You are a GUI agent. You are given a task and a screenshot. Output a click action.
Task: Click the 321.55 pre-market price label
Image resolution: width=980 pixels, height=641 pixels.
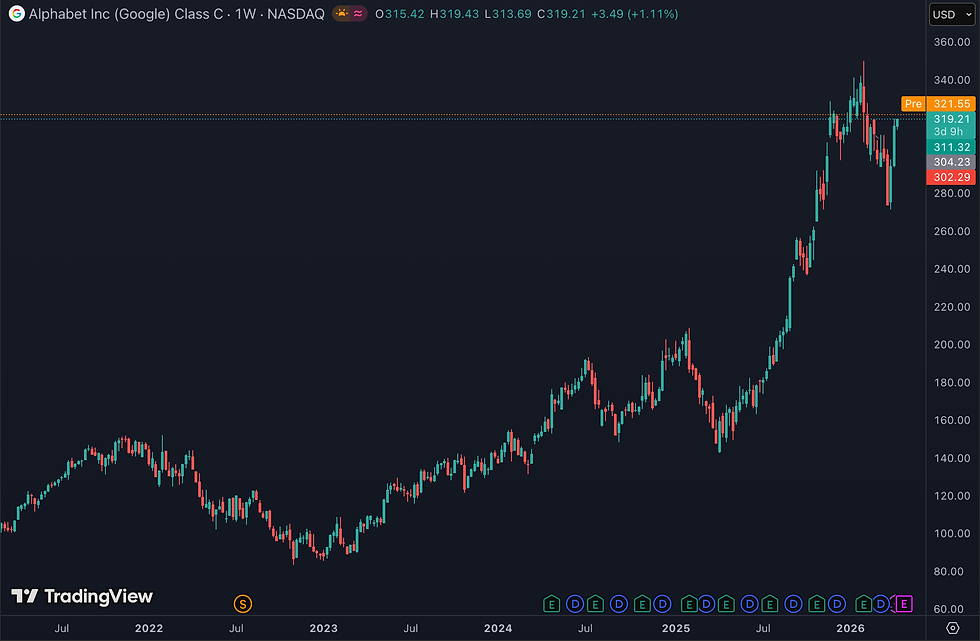[951, 104]
